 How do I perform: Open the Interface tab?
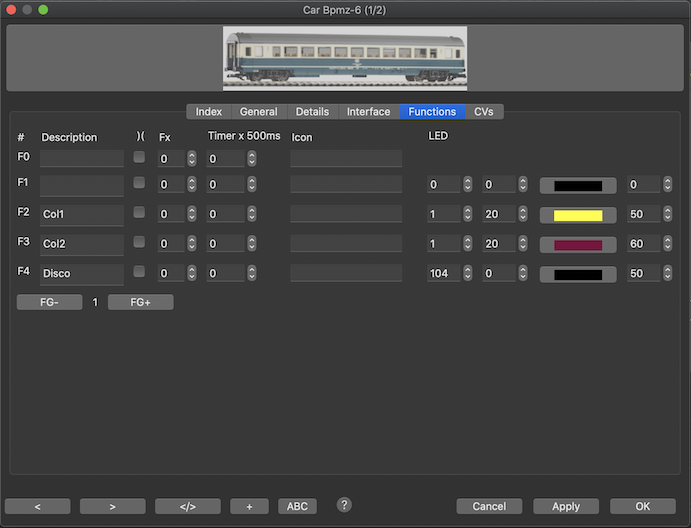[x=368, y=112]
